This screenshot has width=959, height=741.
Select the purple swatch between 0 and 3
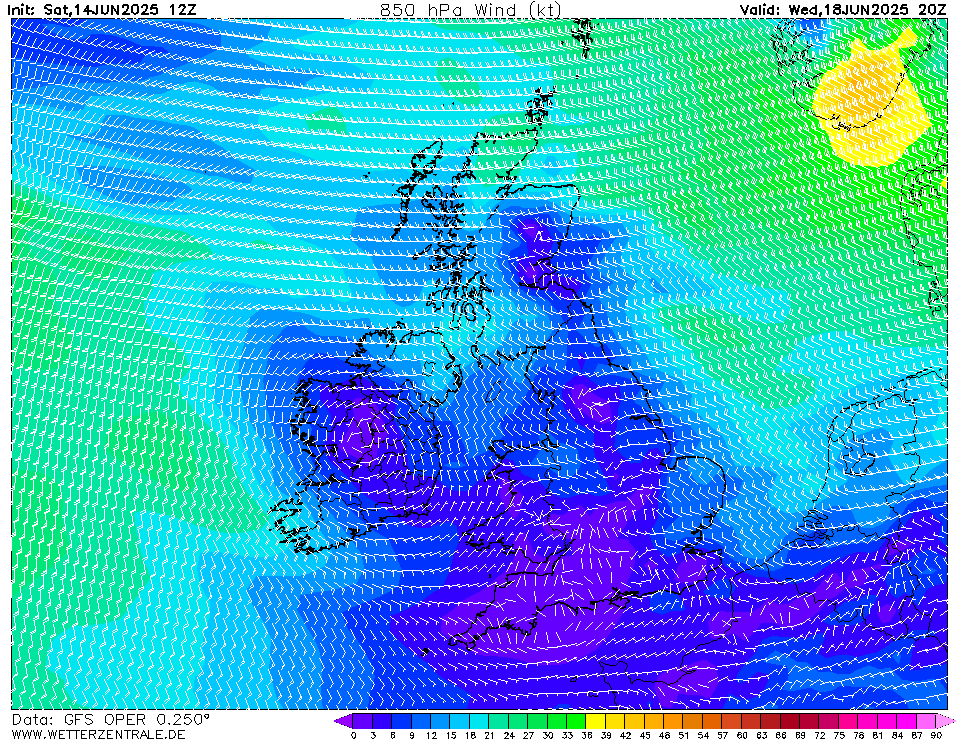[x=363, y=721]
